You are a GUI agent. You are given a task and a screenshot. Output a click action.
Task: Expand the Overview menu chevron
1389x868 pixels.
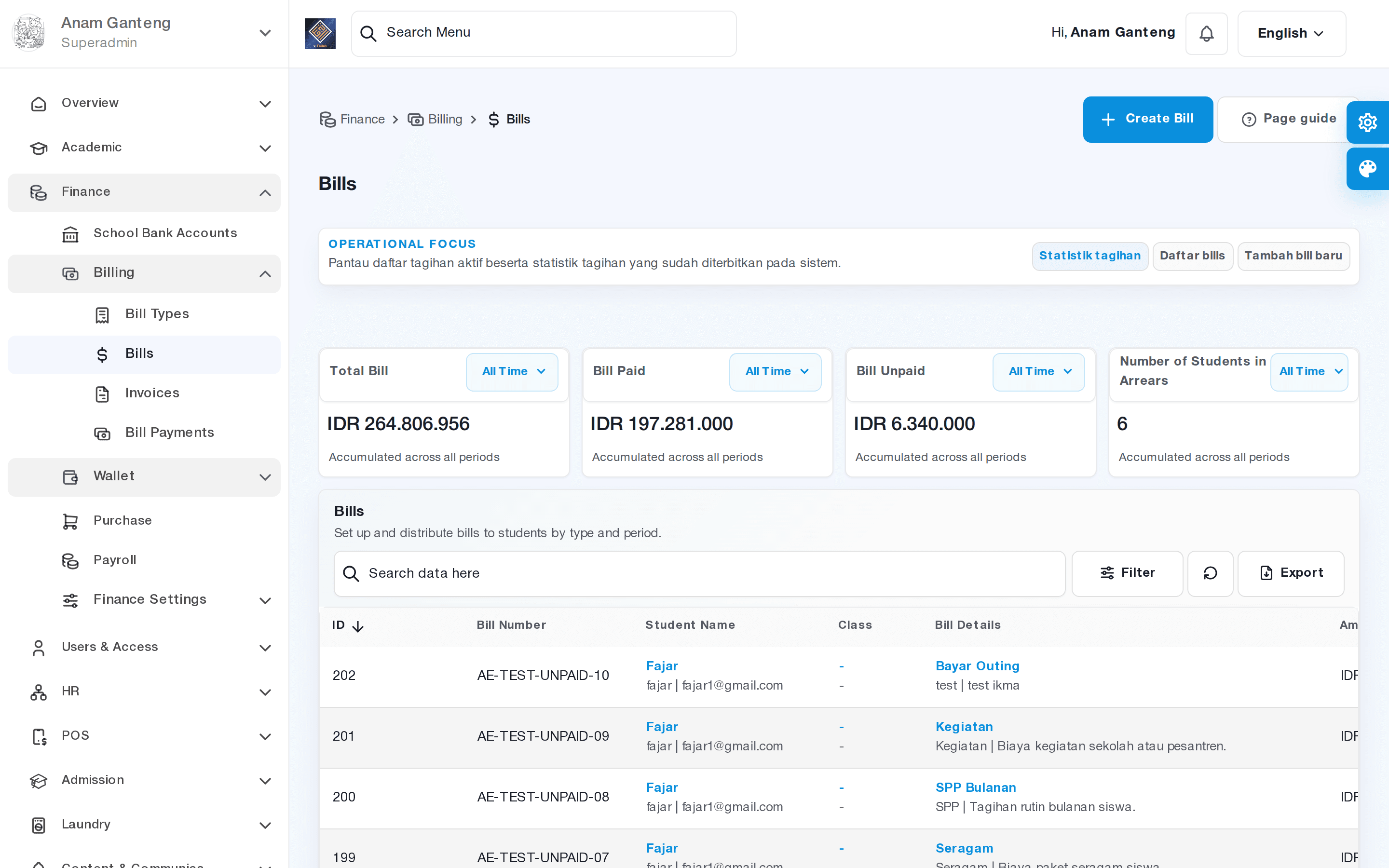(265, 104)
